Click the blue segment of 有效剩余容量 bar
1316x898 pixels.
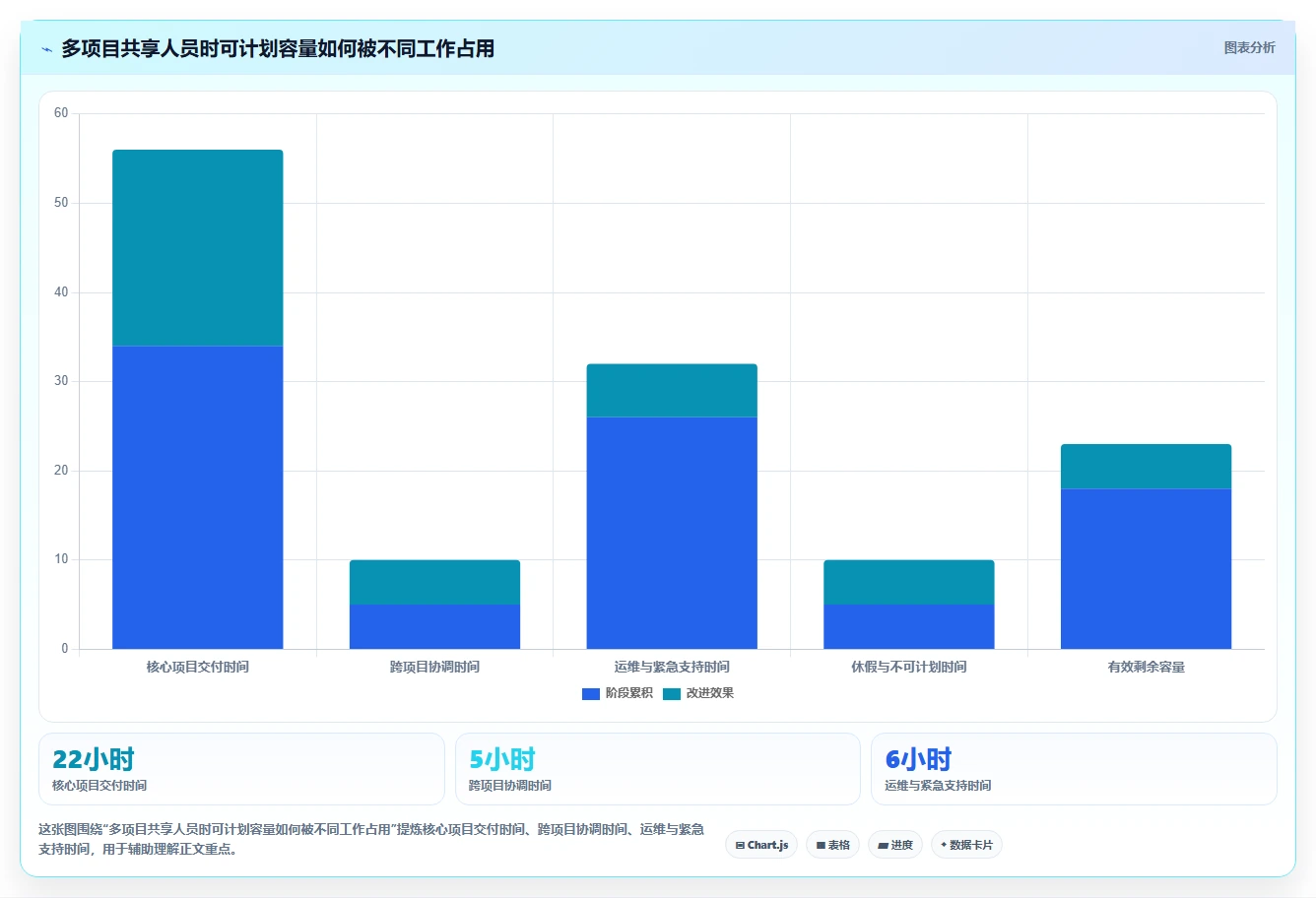1146,568
